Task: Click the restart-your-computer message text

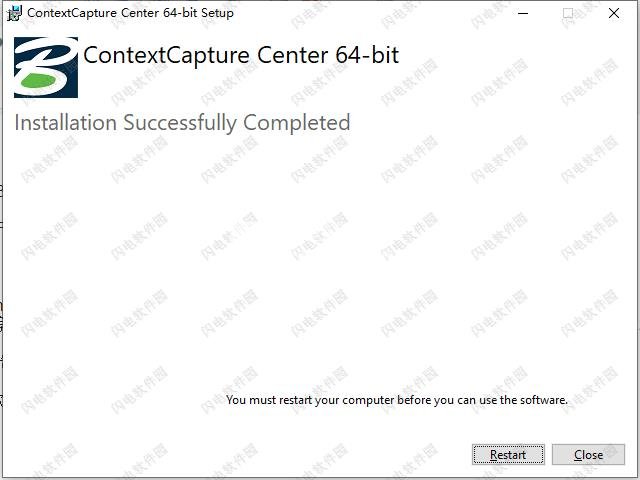Action: click(397, 400)
